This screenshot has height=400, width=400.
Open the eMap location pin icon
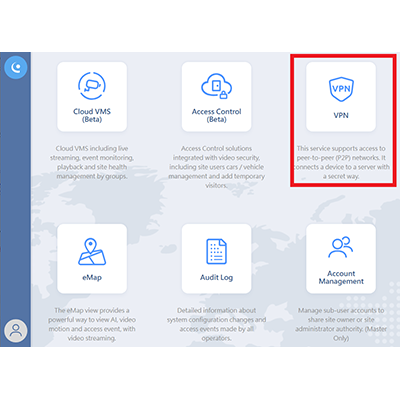click(x=92, y=251)
